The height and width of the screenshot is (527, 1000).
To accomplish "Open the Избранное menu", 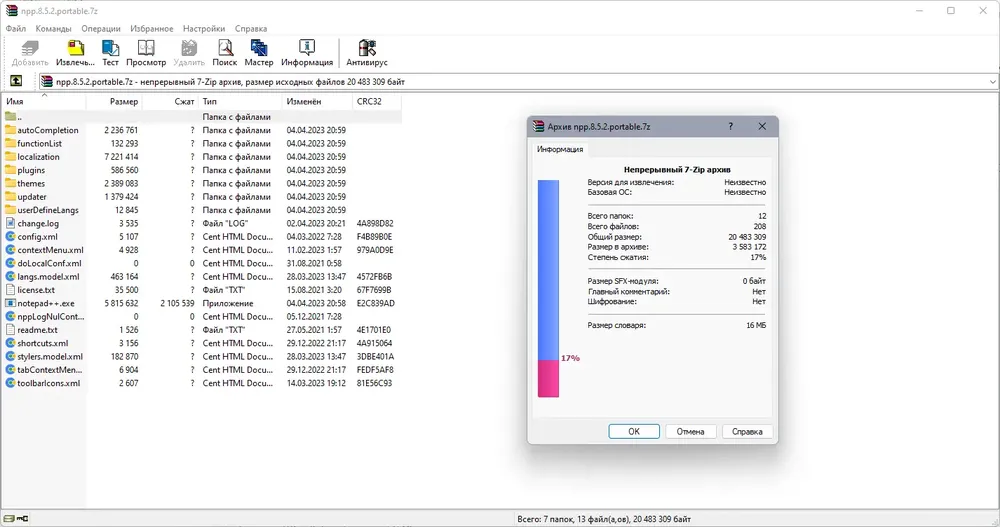I will [152, 29].
